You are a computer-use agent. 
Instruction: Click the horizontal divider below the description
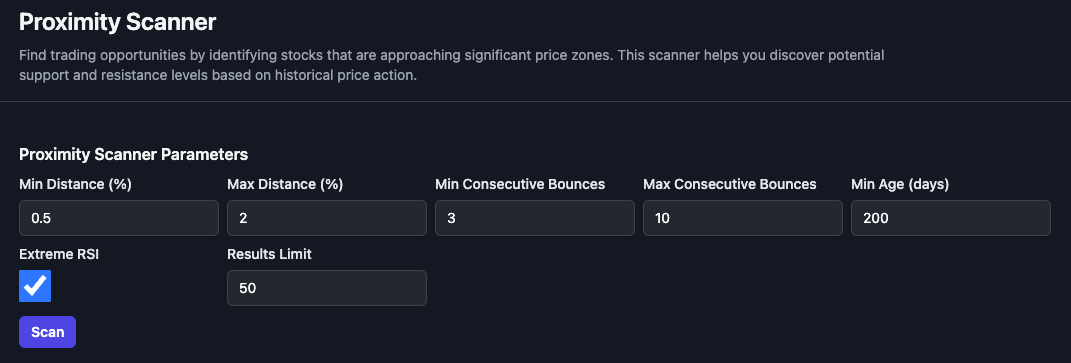[536, 101]
